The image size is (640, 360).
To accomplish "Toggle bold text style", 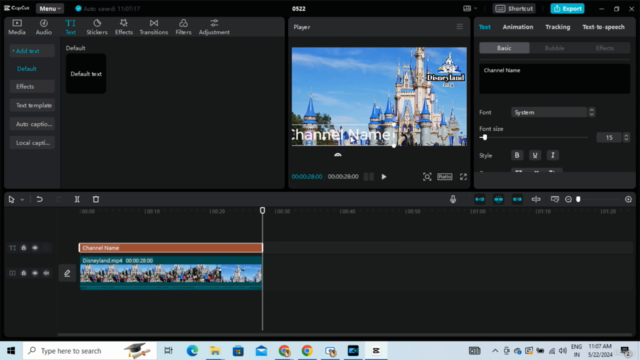I will (x=517, y=155).
